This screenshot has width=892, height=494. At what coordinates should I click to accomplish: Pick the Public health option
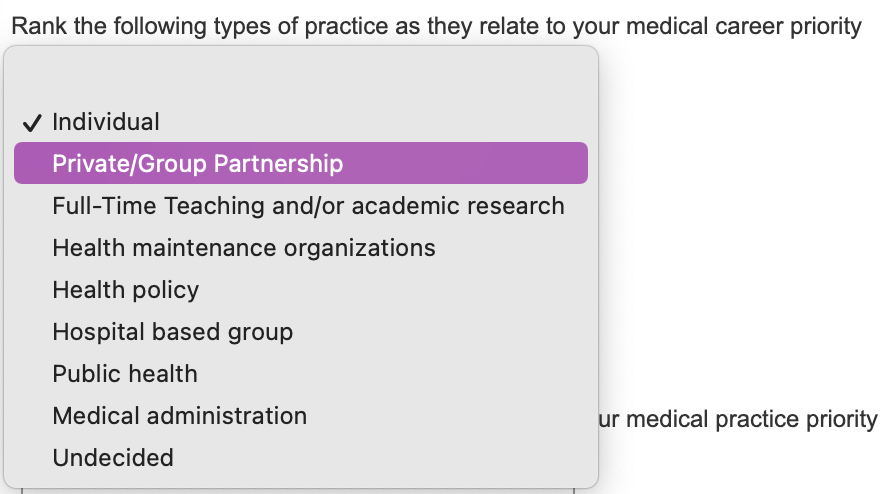coord(125,374)
